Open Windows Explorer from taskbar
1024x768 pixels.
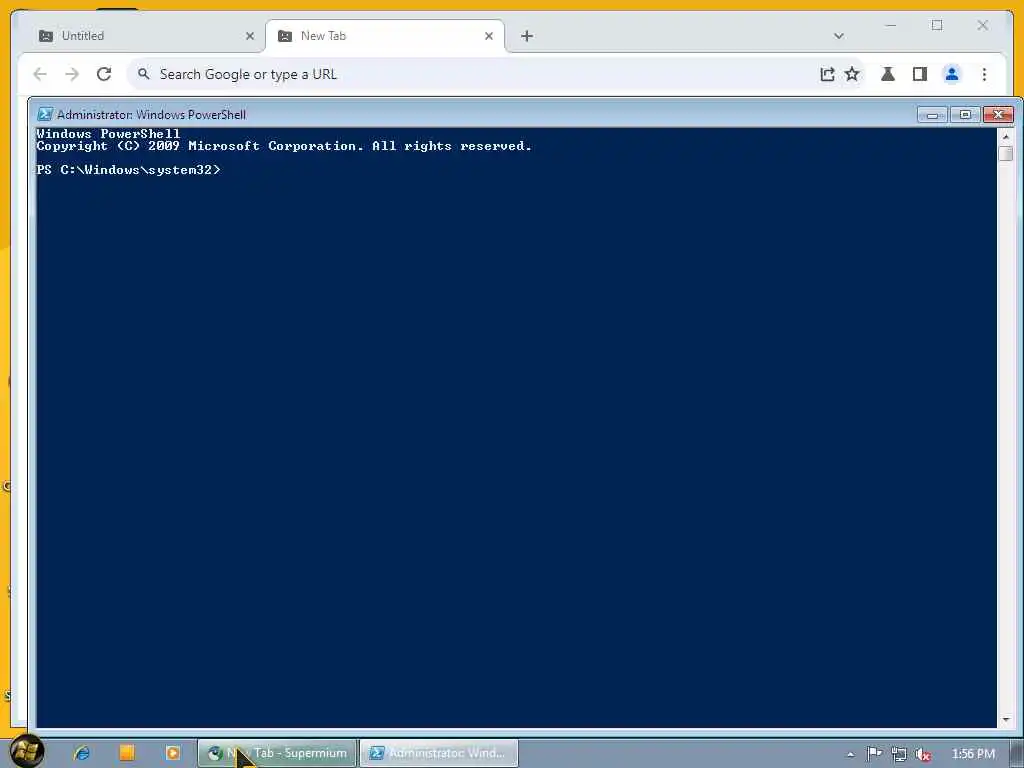click(x=127, y=753)
